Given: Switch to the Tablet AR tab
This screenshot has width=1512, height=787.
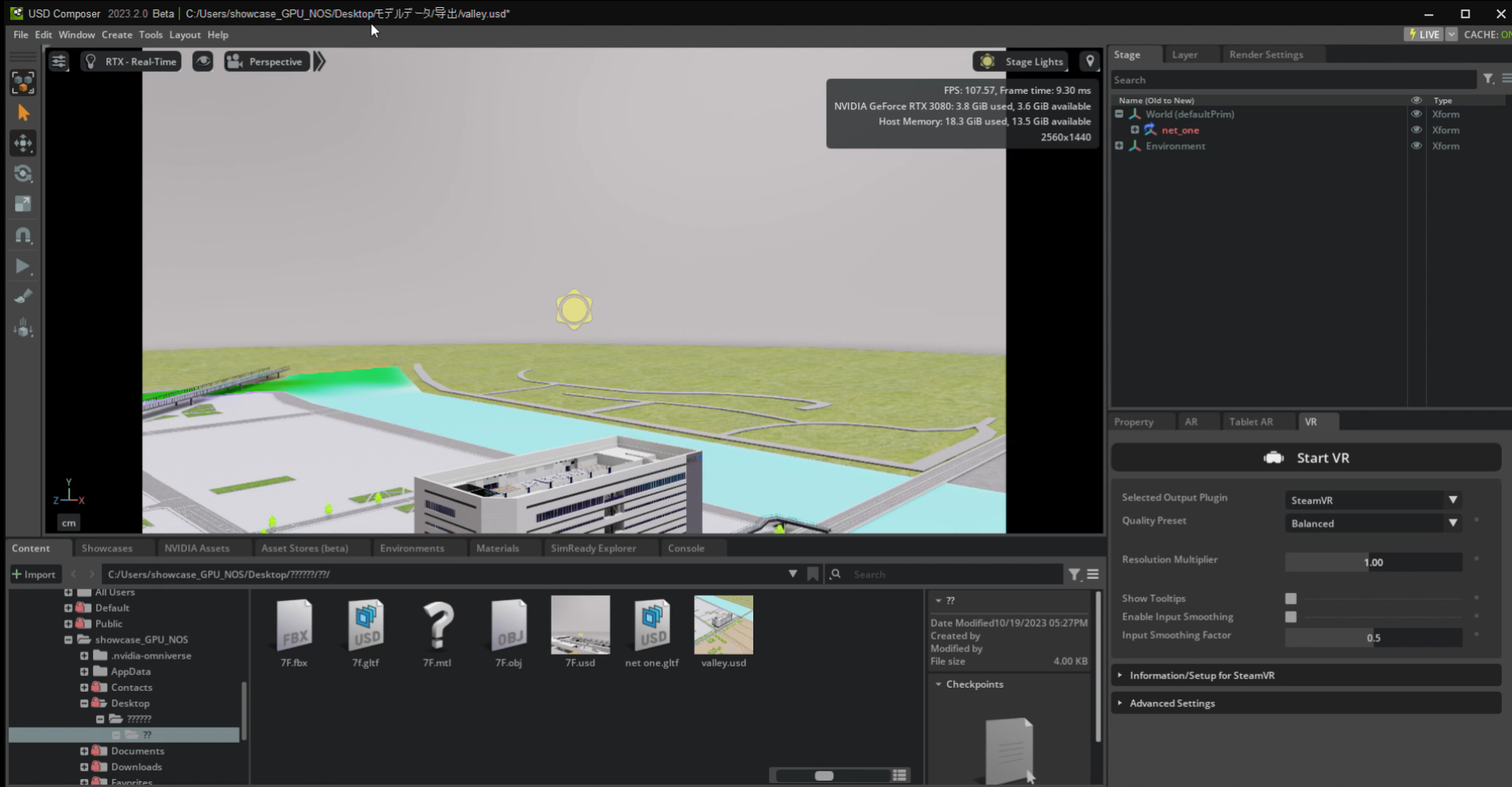Looking at the screenshot, I should [1250, 421].
